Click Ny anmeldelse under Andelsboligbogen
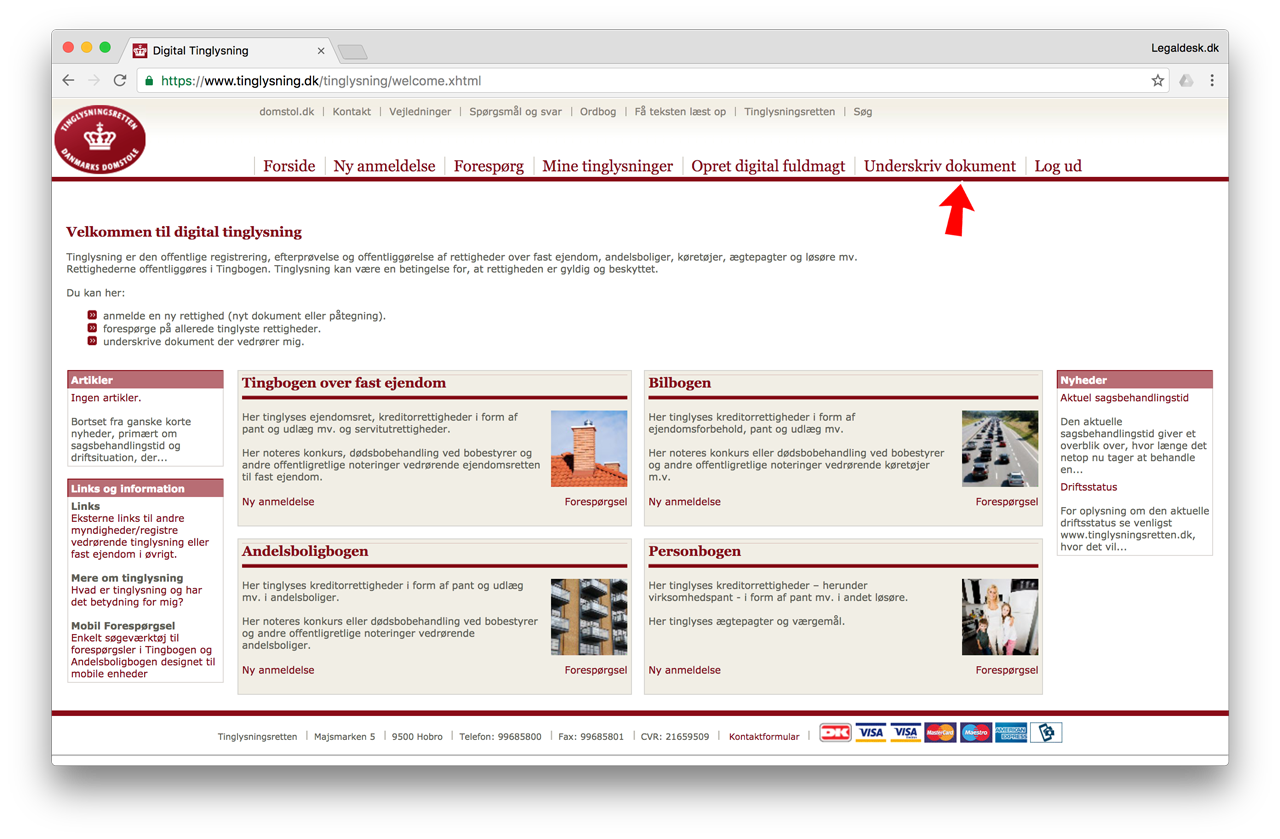This screenshot has height=839, width=1280. [278, 670]
